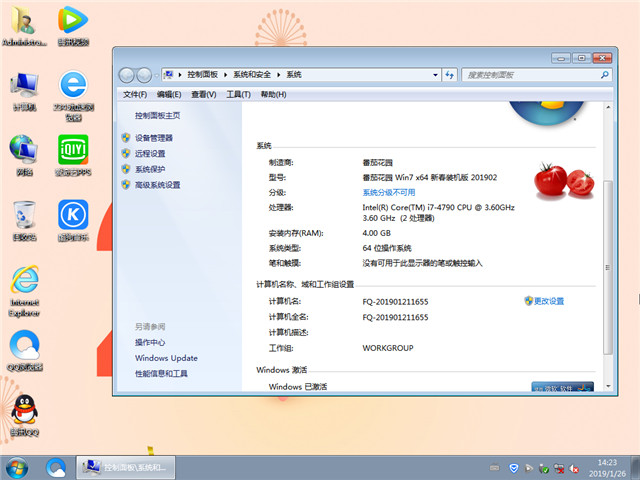Viewport: 640px width, 480px height.
Task: Open the 工具(T) menu
Action: [x=238, y=94]
